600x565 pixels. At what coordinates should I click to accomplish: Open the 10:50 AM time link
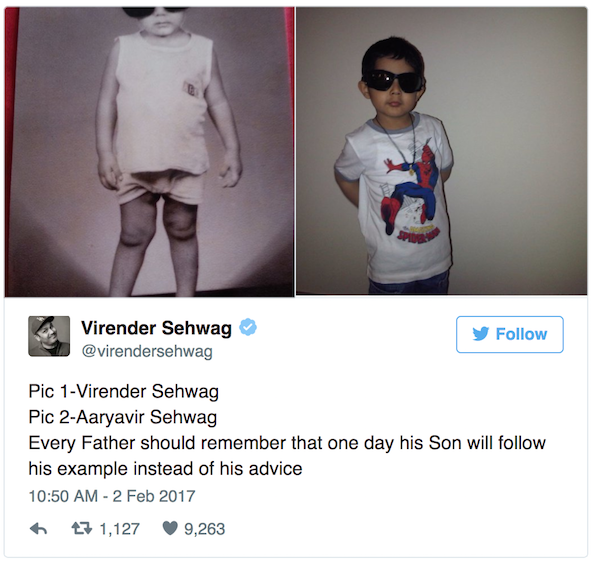63,497
